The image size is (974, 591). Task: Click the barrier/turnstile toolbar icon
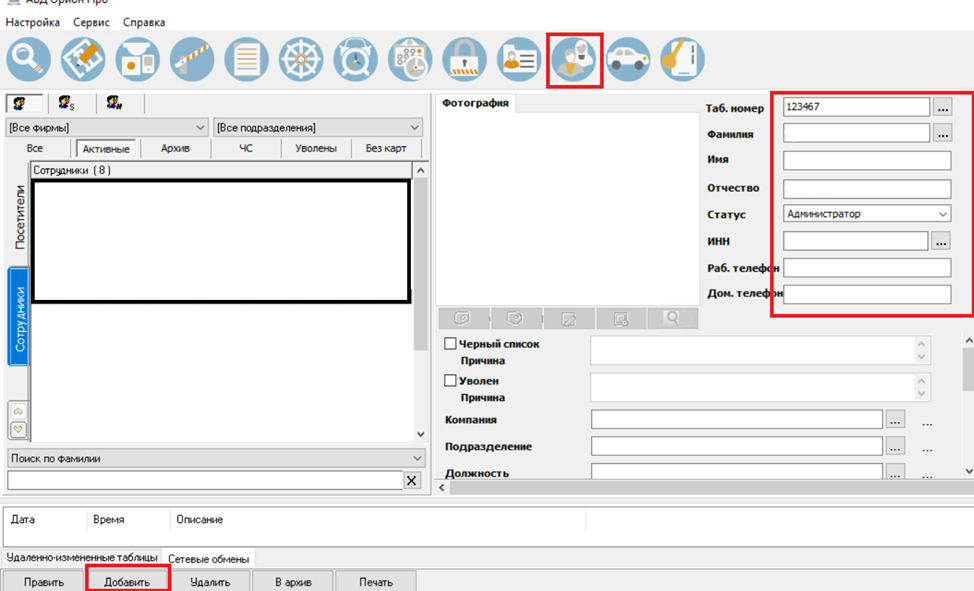(191, 59)
